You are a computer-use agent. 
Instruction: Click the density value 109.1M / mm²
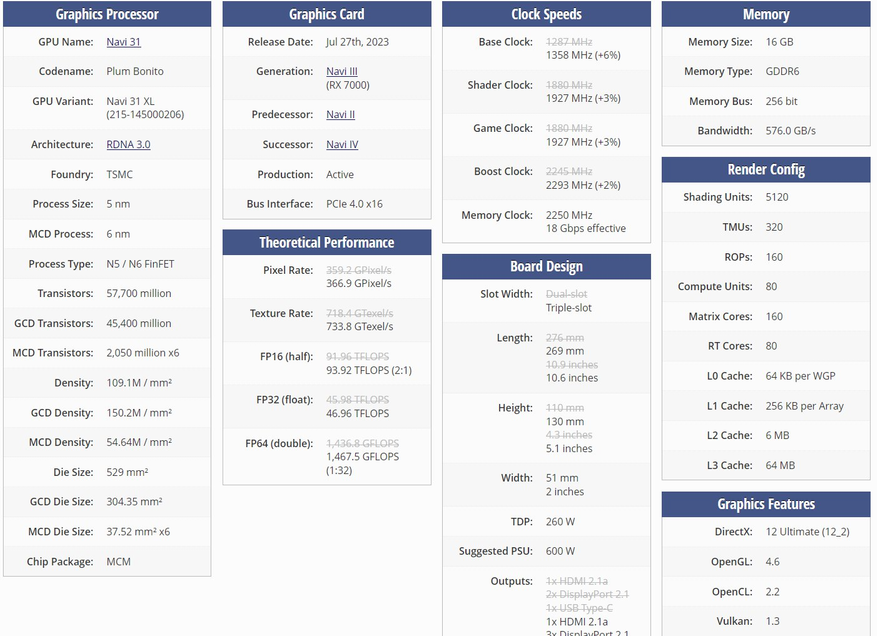pos(139,383)
